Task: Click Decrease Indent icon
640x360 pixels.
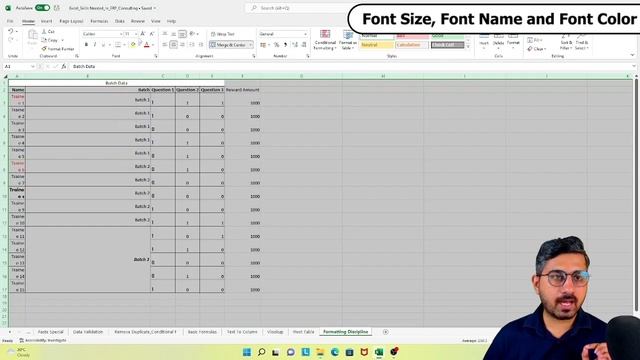Action: (x=192, y=44)
